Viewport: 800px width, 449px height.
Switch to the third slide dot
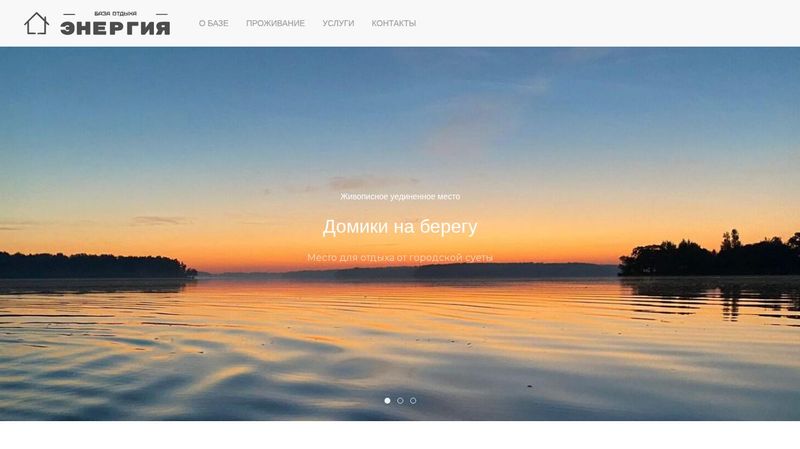413,401
